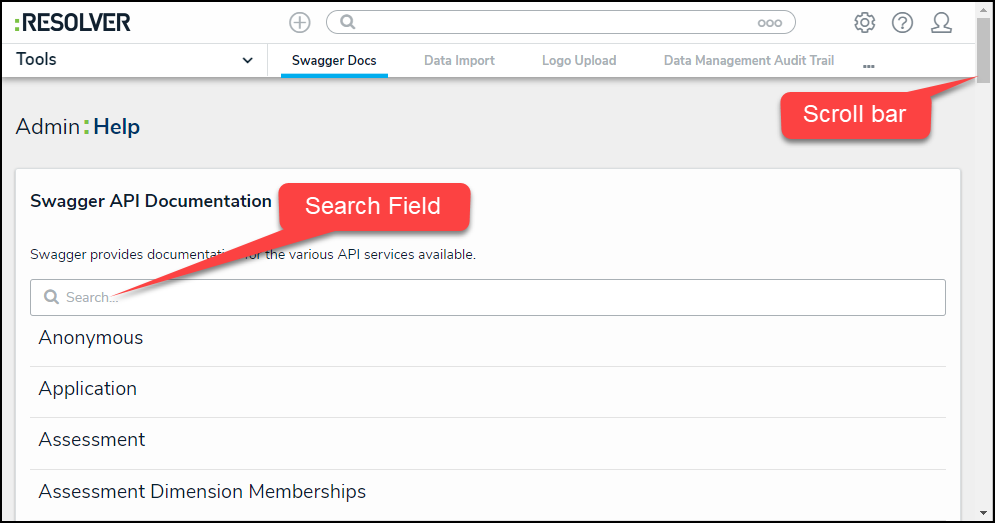Open the Assessment API section
Viewport: 995px width, 523px height.
[x=92, y=440]
